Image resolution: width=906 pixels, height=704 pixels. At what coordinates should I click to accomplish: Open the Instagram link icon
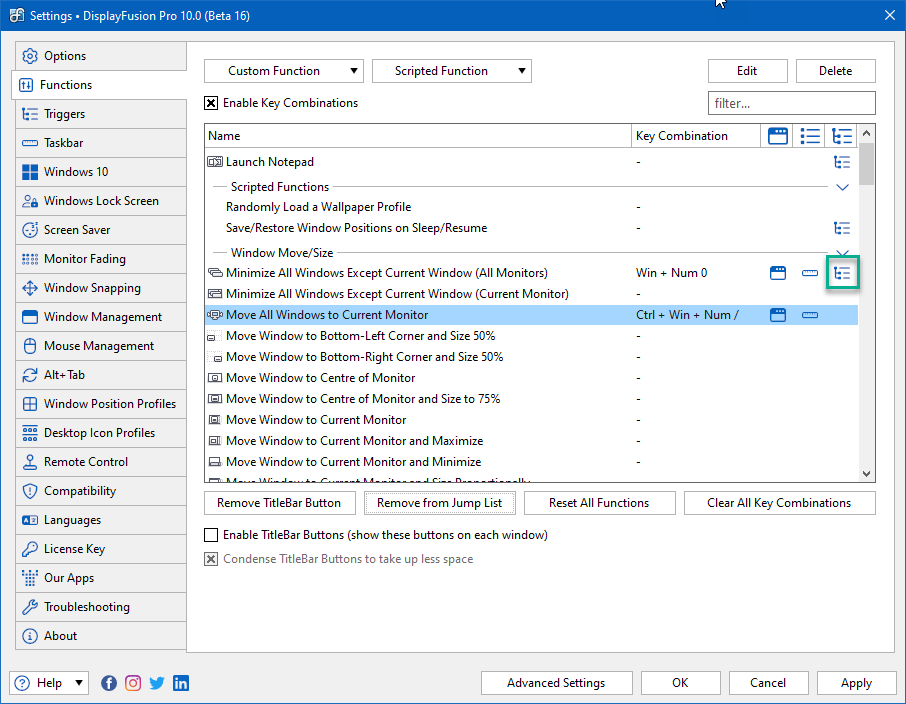(x=133, y=683)
